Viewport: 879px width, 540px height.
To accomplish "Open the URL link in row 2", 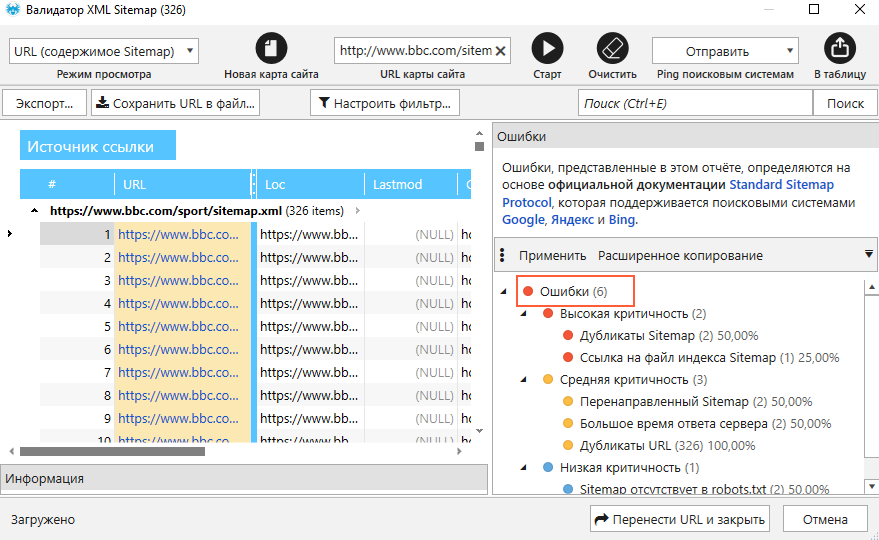I will [x=178, y=257].
